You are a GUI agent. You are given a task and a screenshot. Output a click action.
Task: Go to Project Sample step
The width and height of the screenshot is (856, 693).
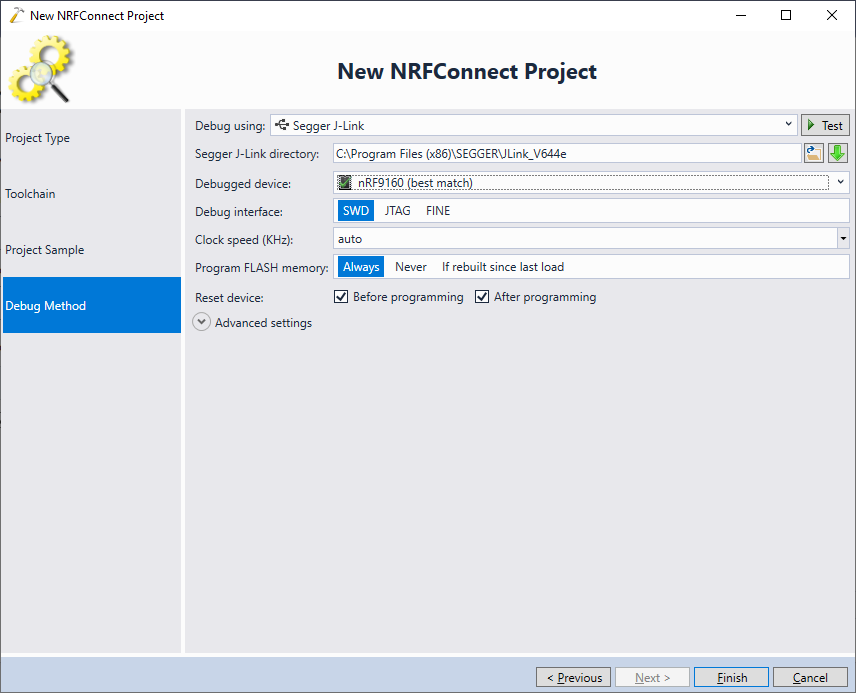pyautogui.click(x=92, y=250)
